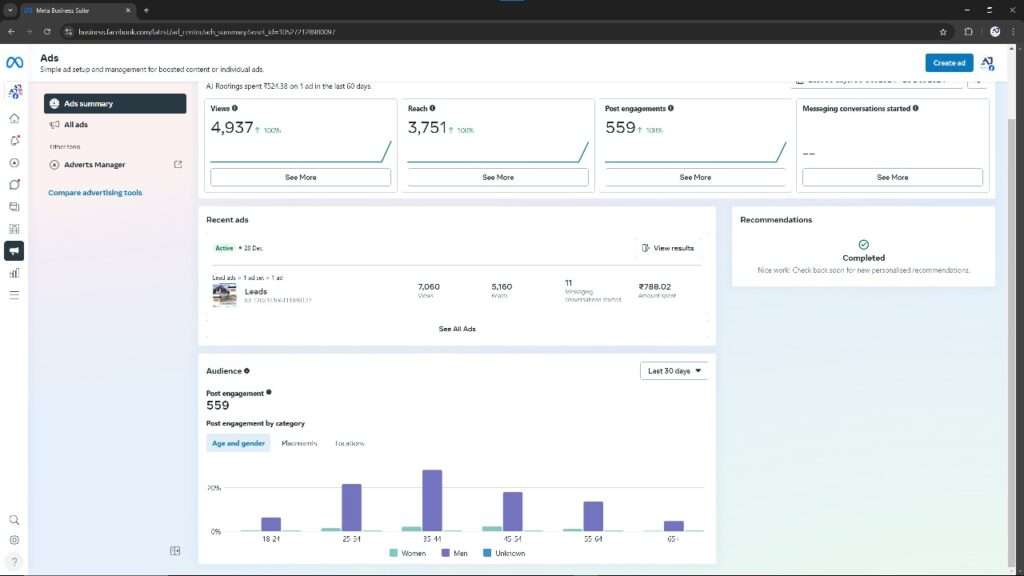Click See More under Reach

pos(498,177)
